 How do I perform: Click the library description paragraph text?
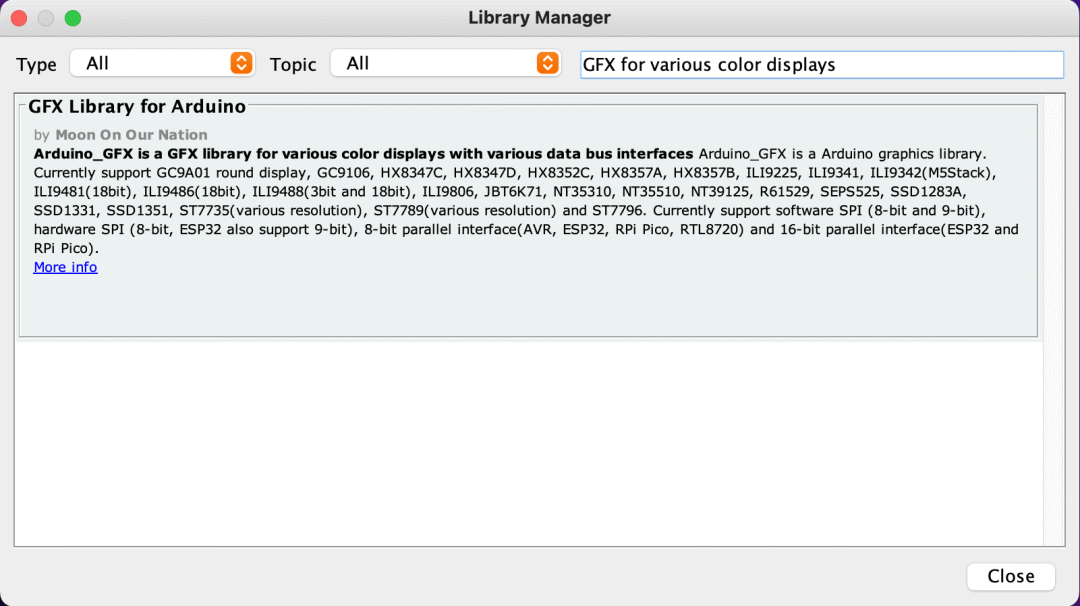[526, 201]
